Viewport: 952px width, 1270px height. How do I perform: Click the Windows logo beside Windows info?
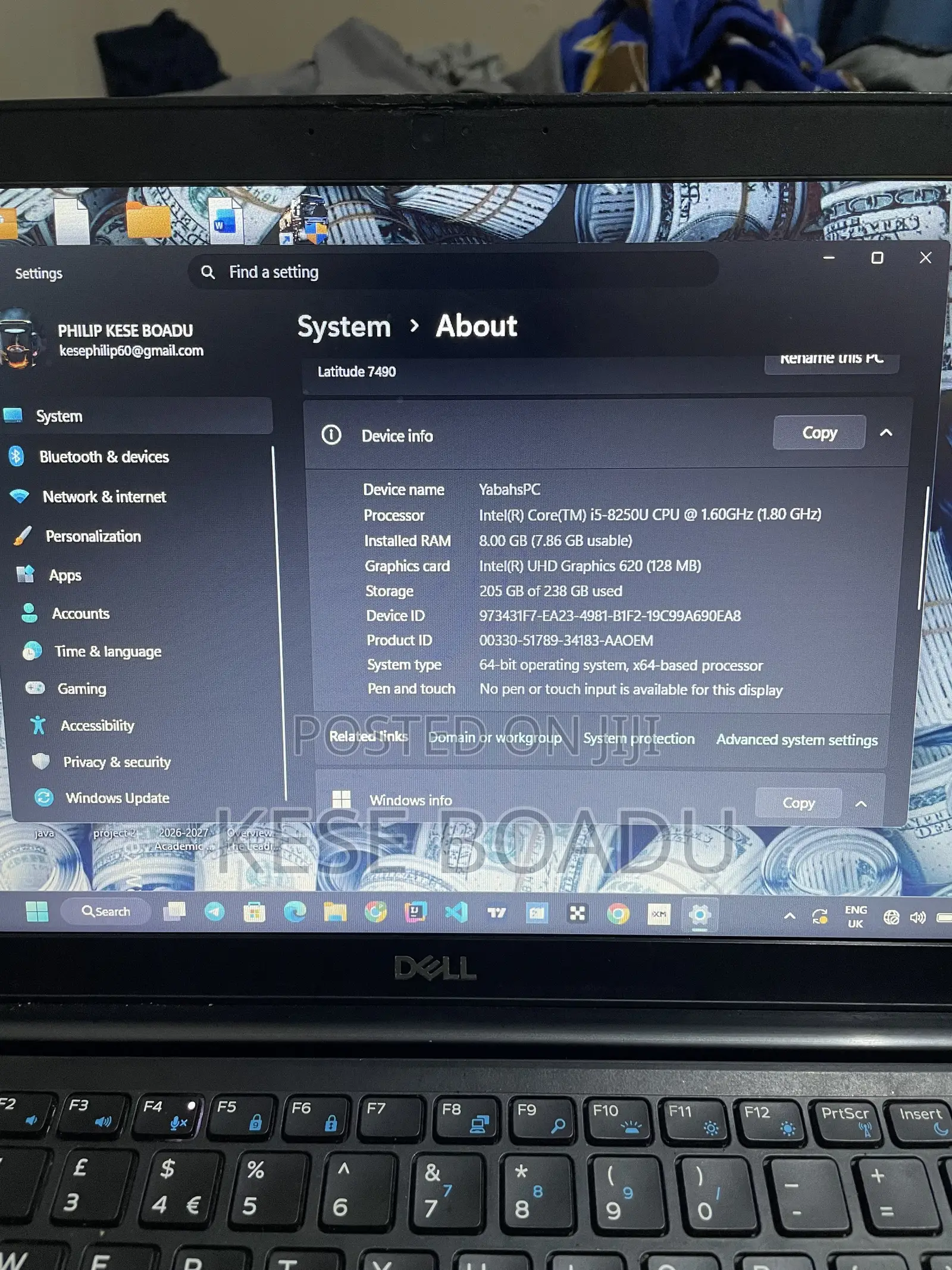point(341,799)
